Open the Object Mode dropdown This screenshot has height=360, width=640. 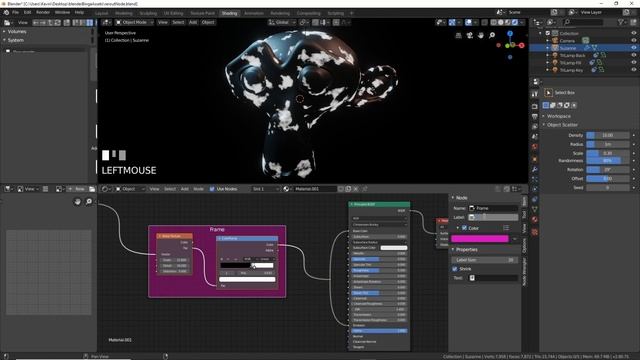tap(134, 22)
